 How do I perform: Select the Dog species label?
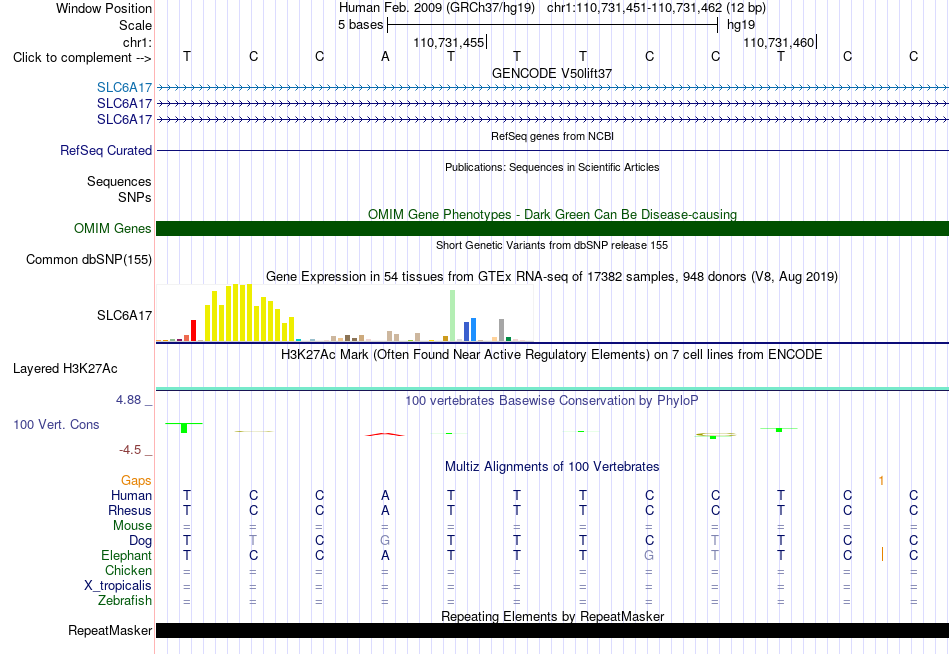(140, 540)
